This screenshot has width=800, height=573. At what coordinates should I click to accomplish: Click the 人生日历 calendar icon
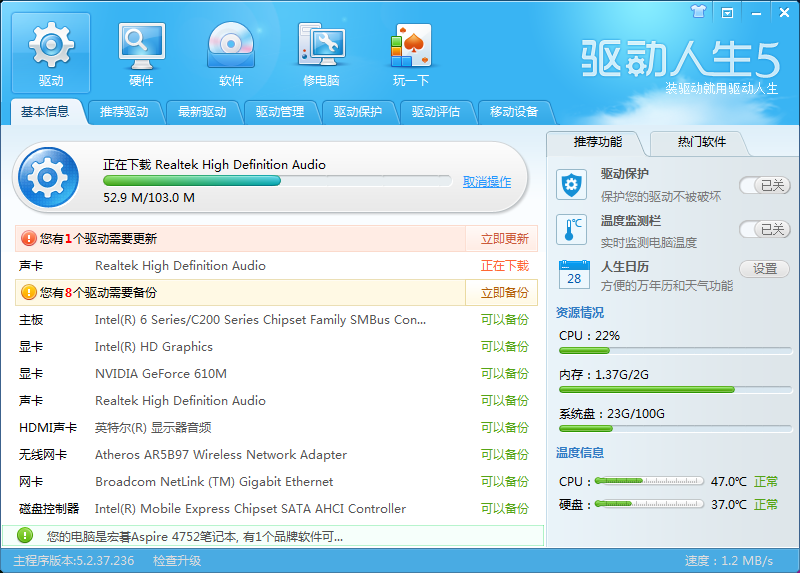click(x=573, y=273)
